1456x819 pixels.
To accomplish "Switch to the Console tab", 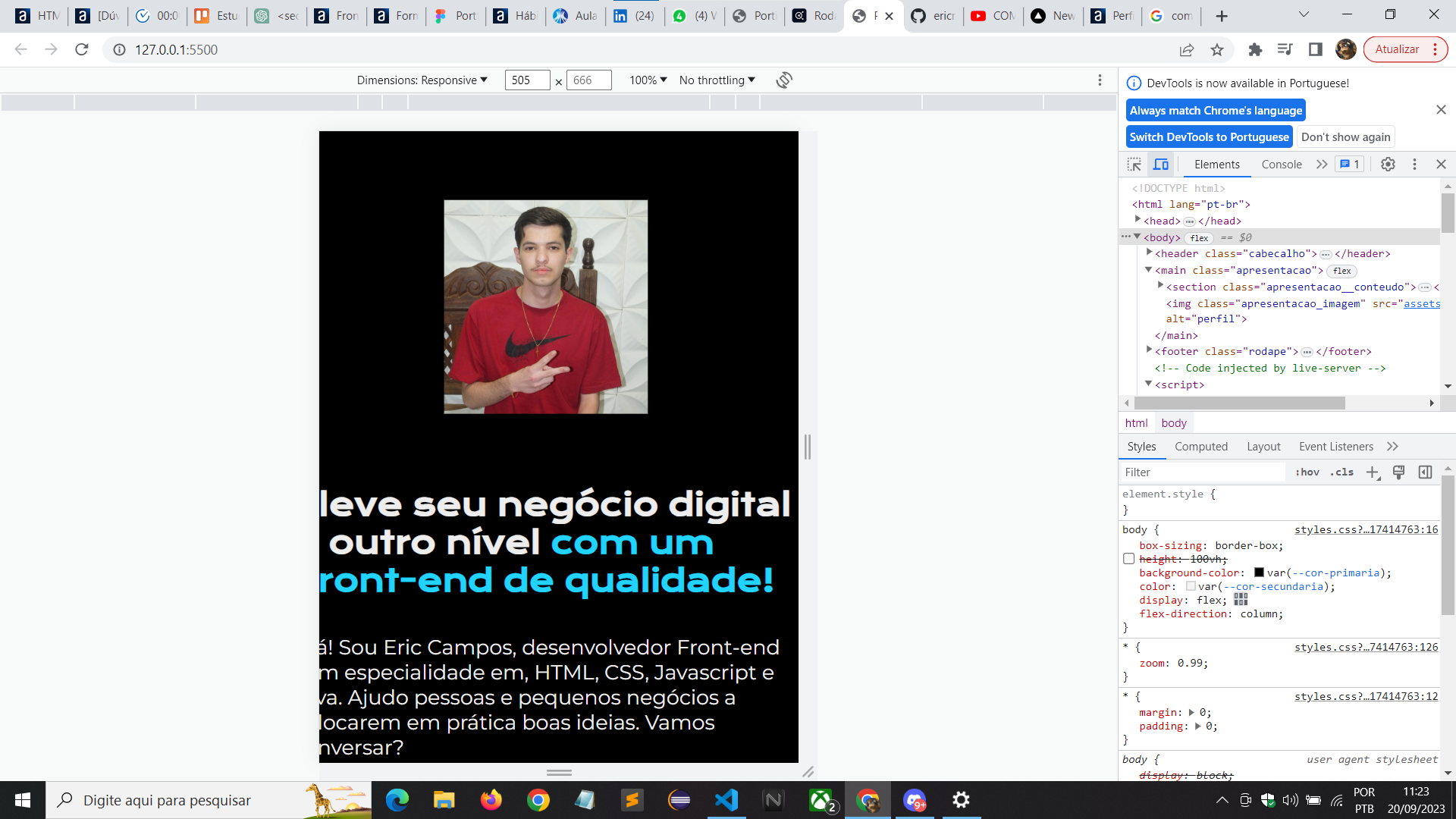I will point(1282,164).
